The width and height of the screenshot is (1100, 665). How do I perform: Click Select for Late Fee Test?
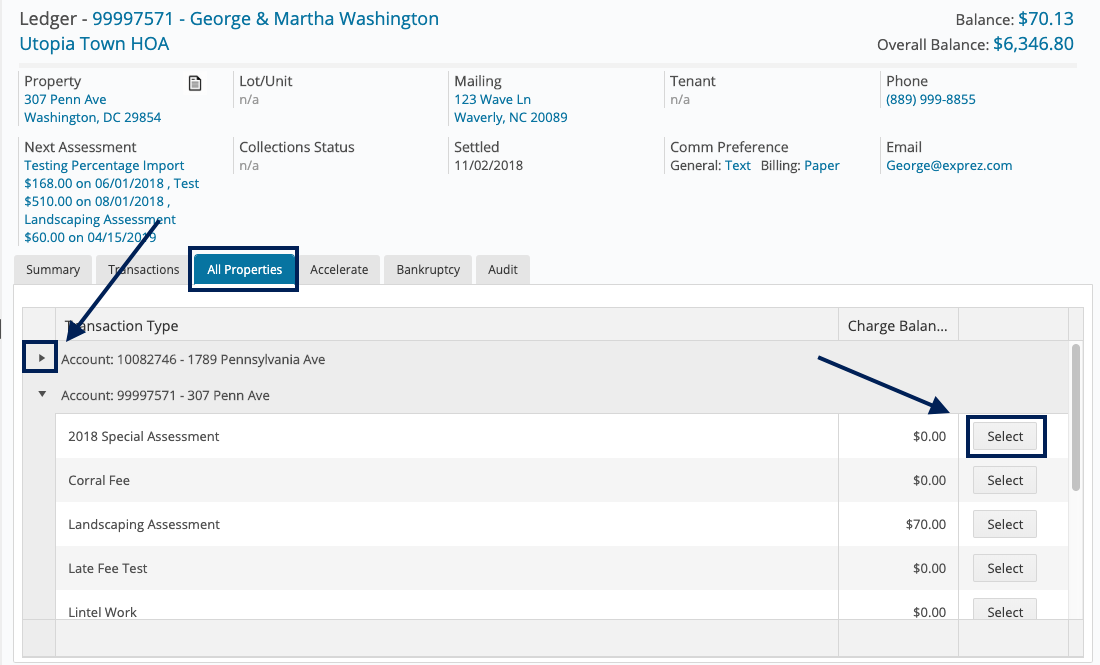[1005, 568]
